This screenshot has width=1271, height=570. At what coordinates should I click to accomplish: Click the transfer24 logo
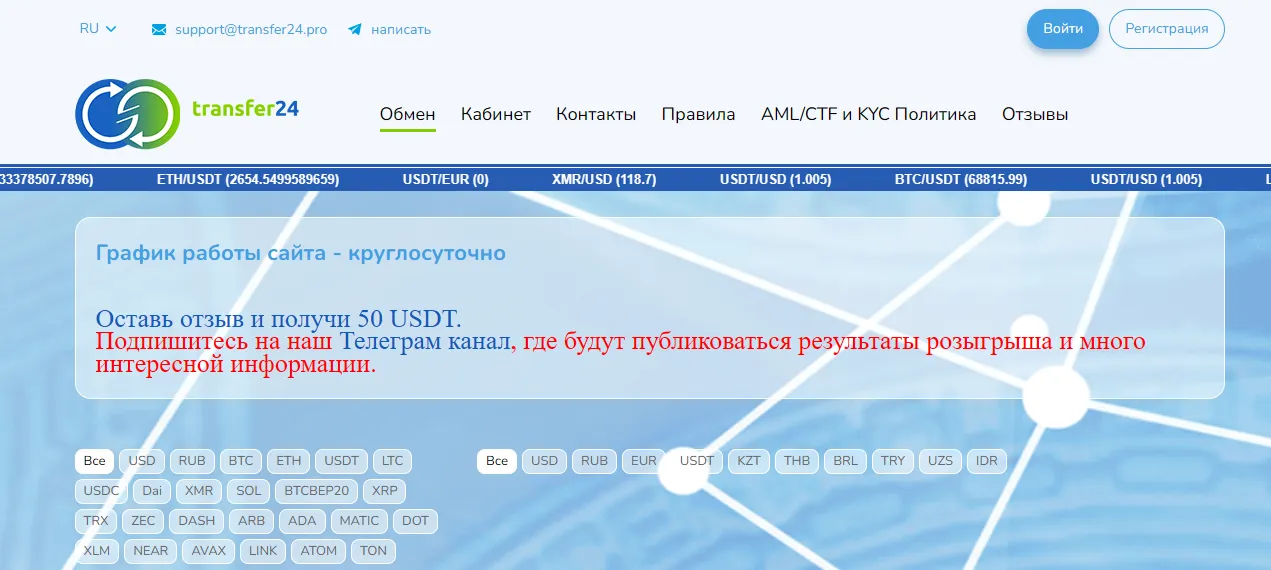coord(187,113)
